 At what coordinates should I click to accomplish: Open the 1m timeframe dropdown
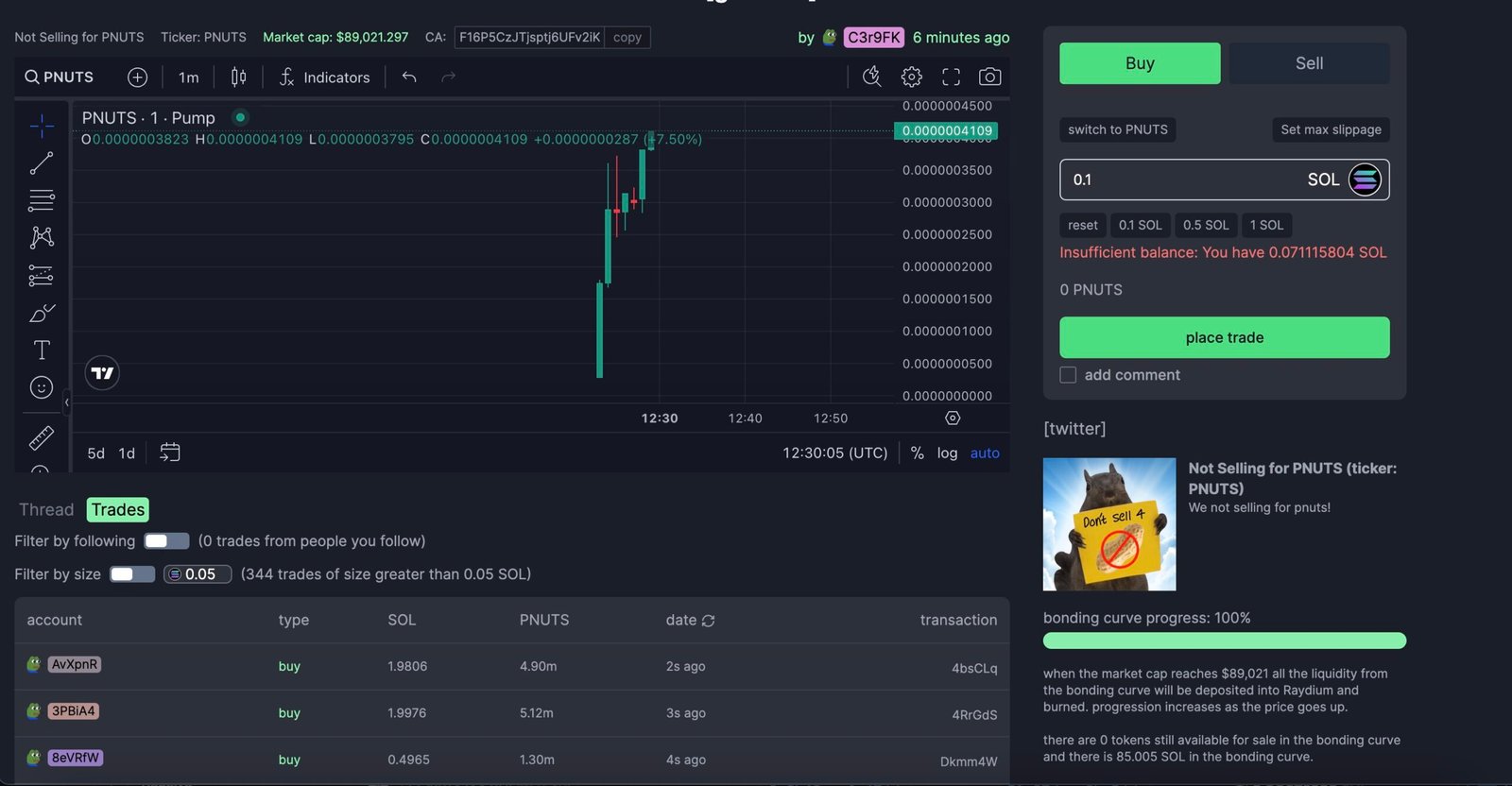point(189,77)
